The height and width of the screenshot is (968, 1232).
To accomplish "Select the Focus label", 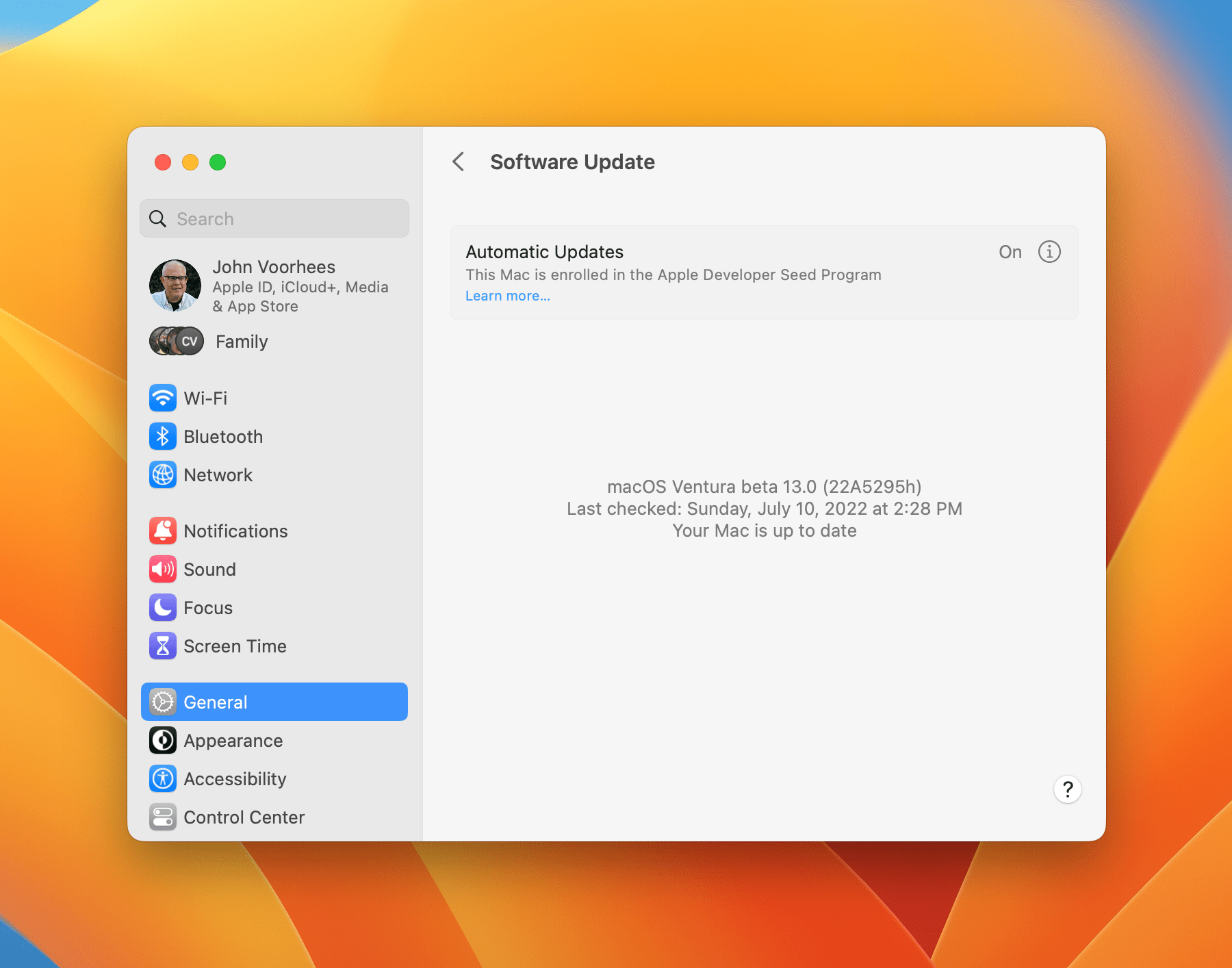I will tap(208, 607).
